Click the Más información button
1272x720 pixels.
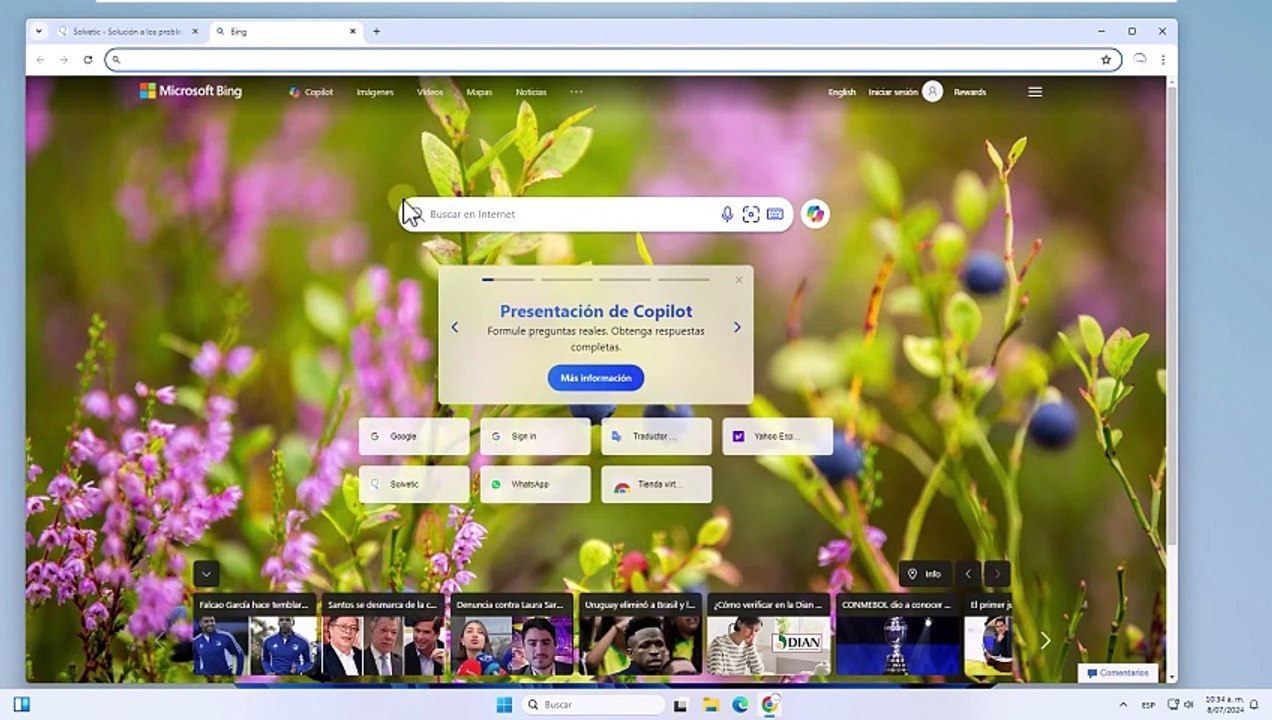[596, 378]
